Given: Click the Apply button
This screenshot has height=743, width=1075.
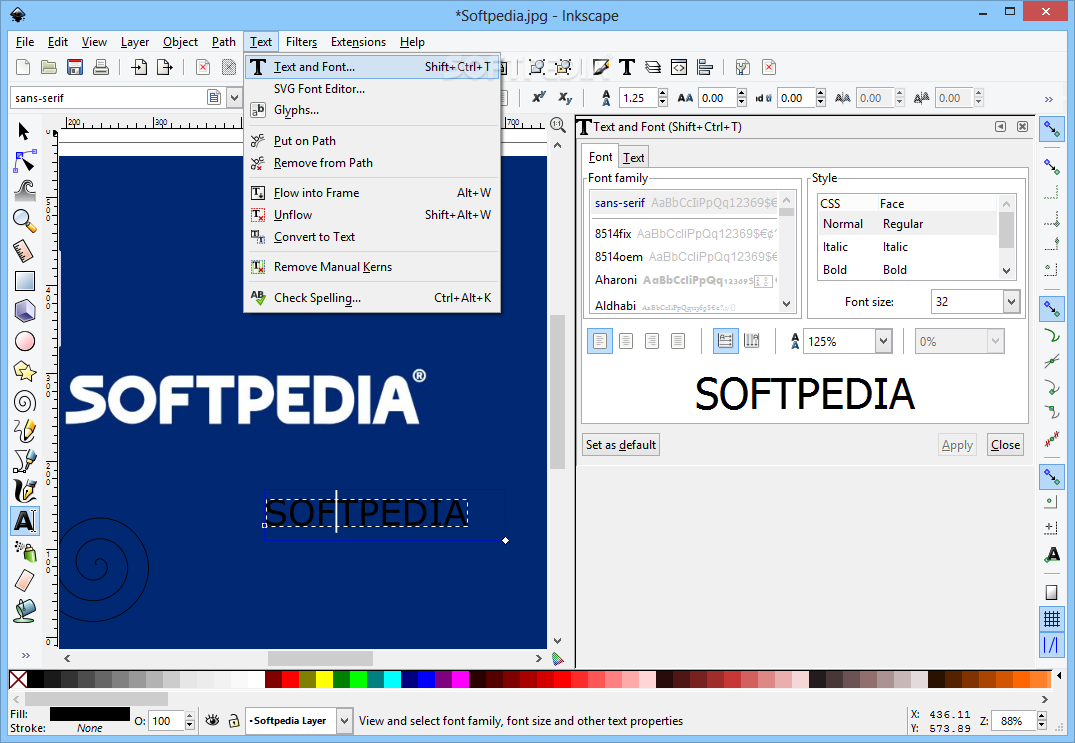Looking at the screenshot, I should click(x=957, y=445).
